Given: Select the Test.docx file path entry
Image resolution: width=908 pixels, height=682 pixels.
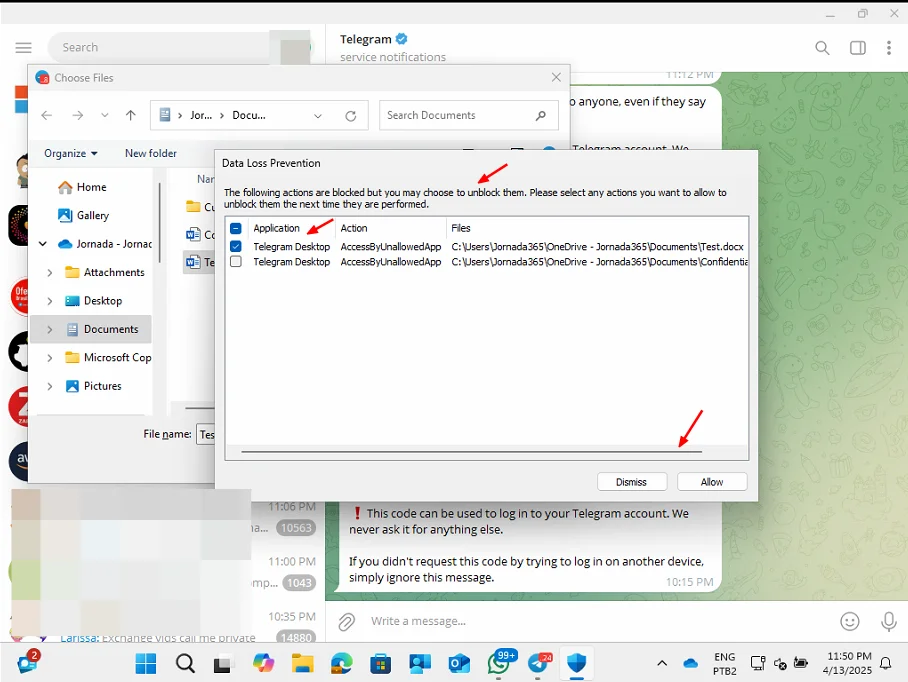Looking at the screenshot, I should (597, 247).
